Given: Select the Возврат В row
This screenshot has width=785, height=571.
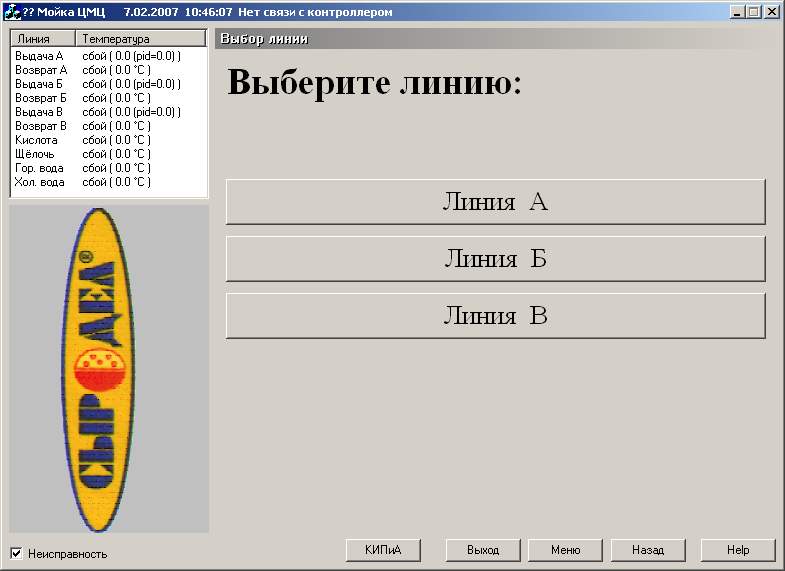Looking at the screenshot, I should click(x=108, y=126).
